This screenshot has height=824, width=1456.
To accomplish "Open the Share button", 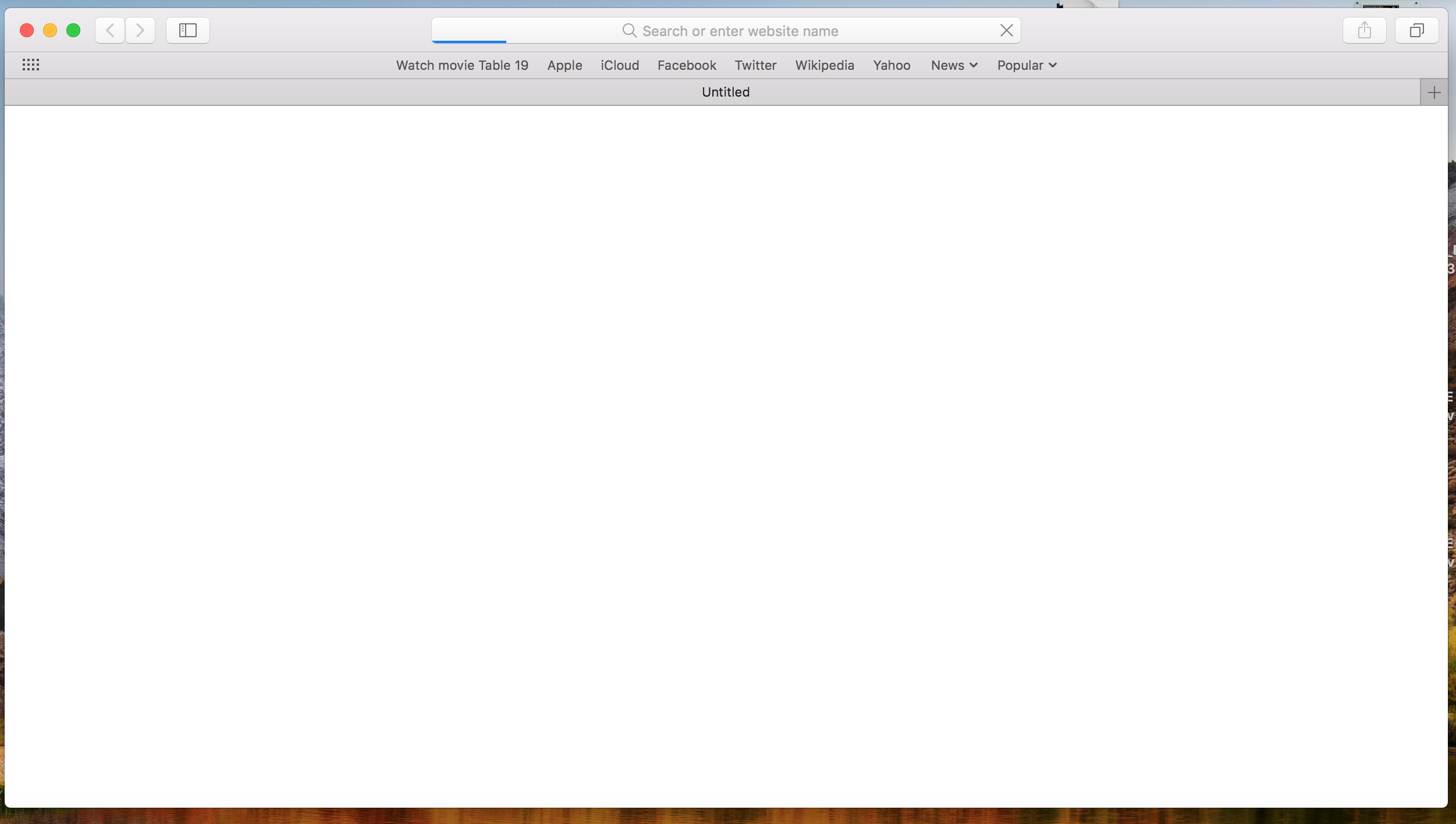I will coord(1364,30).
